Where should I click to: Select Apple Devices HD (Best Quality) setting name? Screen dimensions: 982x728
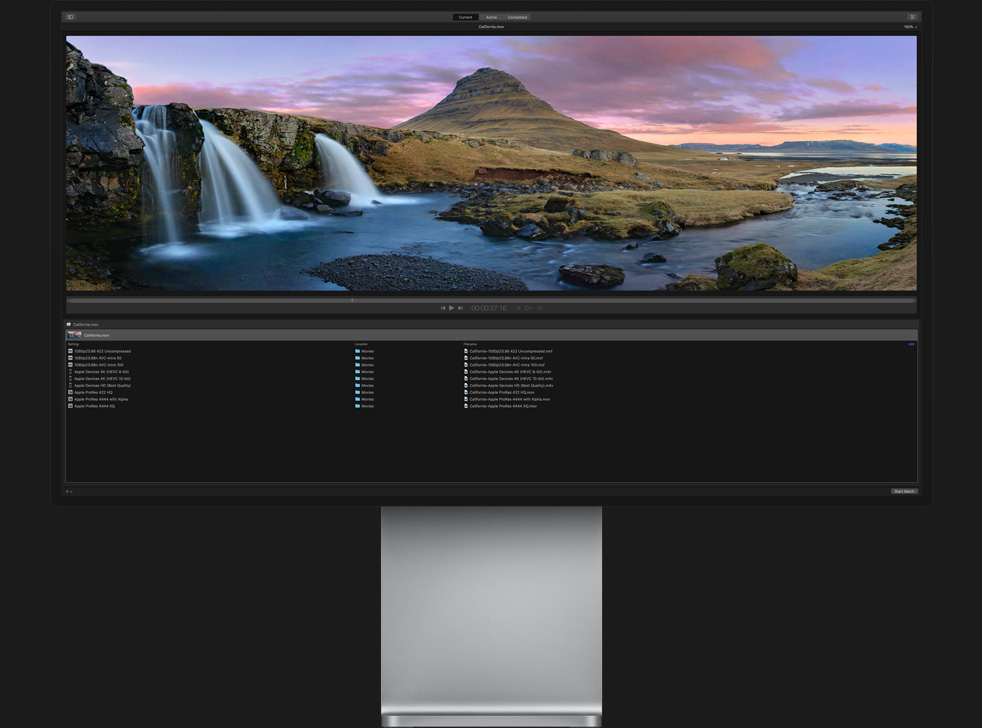click(103, 385)
